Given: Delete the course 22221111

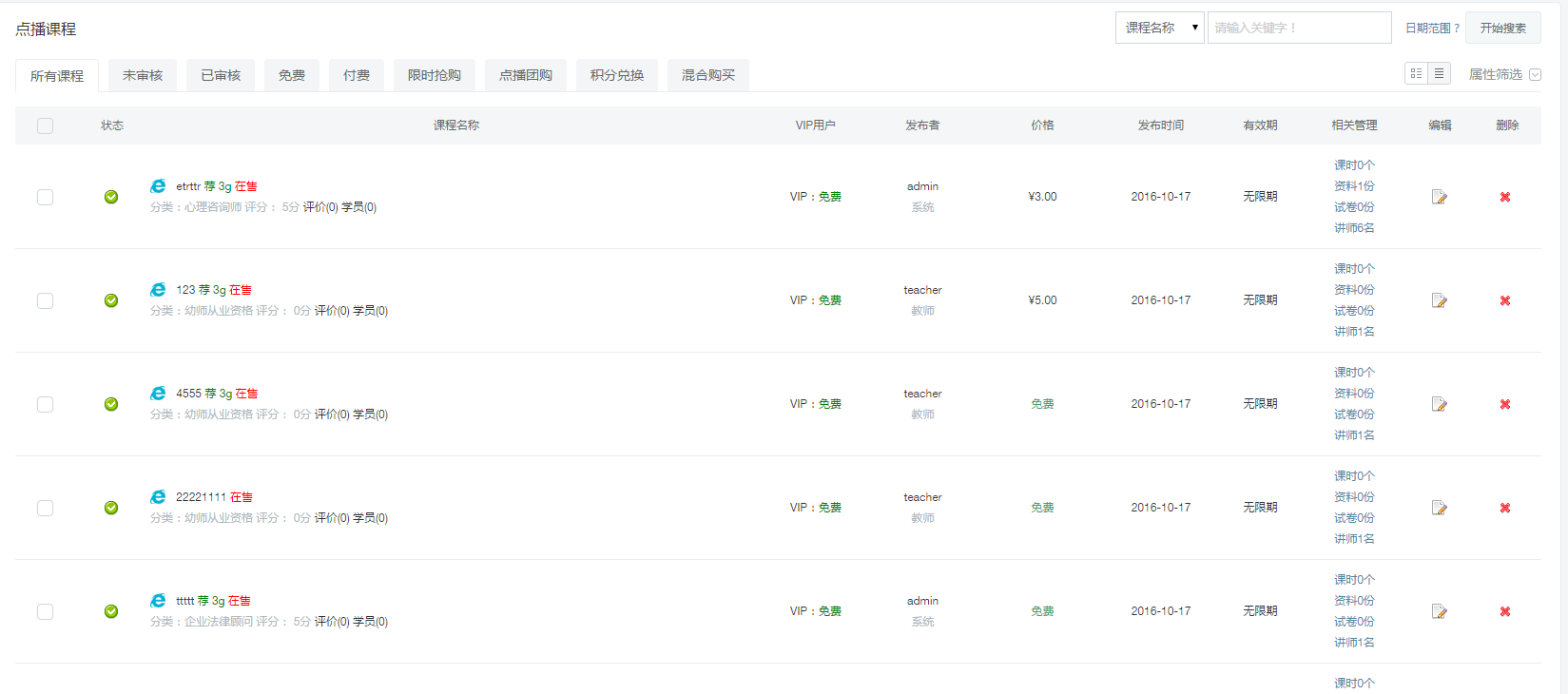Looking at the screenshot, I should (1504, 508).
